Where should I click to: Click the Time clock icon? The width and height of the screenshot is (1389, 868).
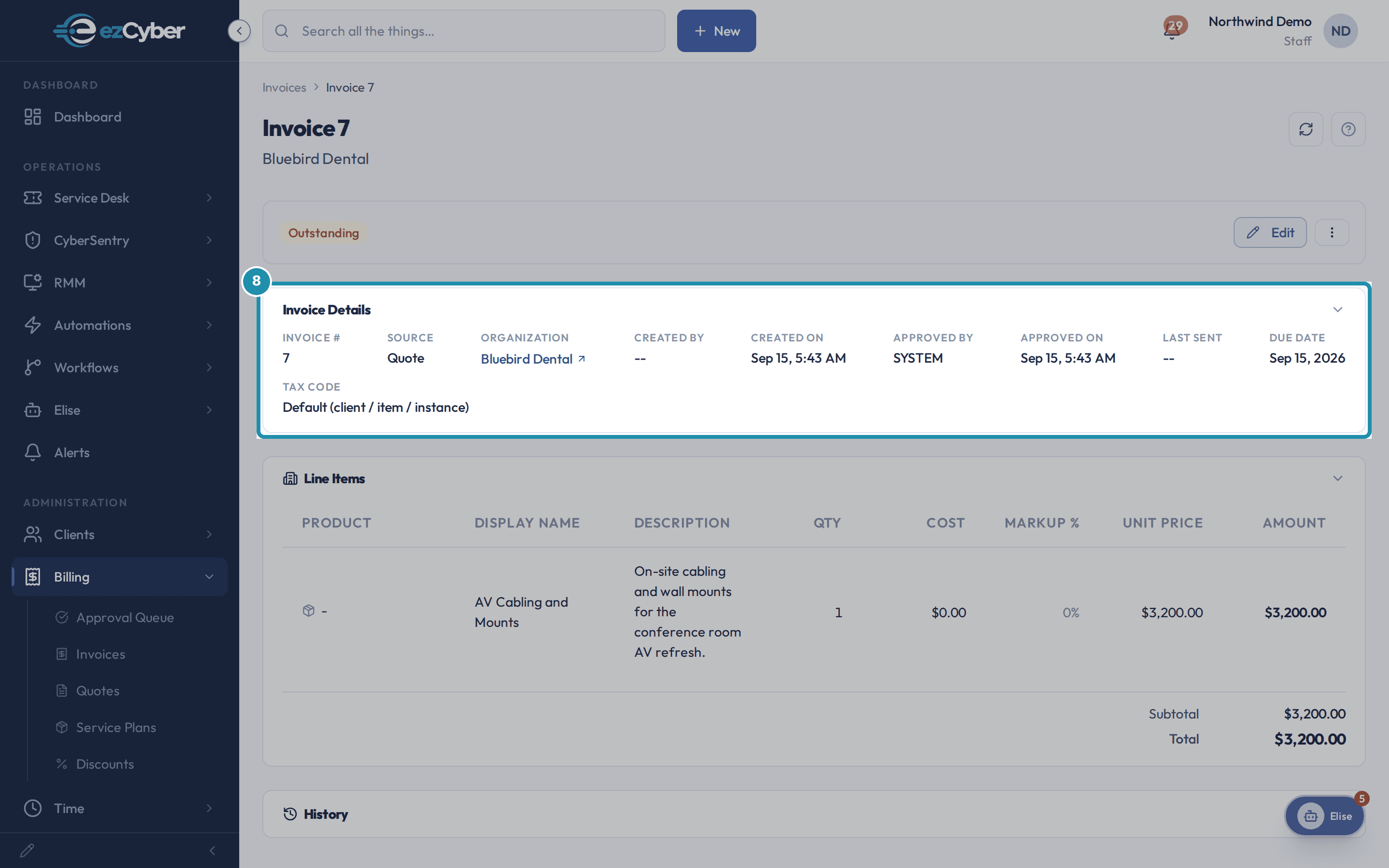coord(33,808)
